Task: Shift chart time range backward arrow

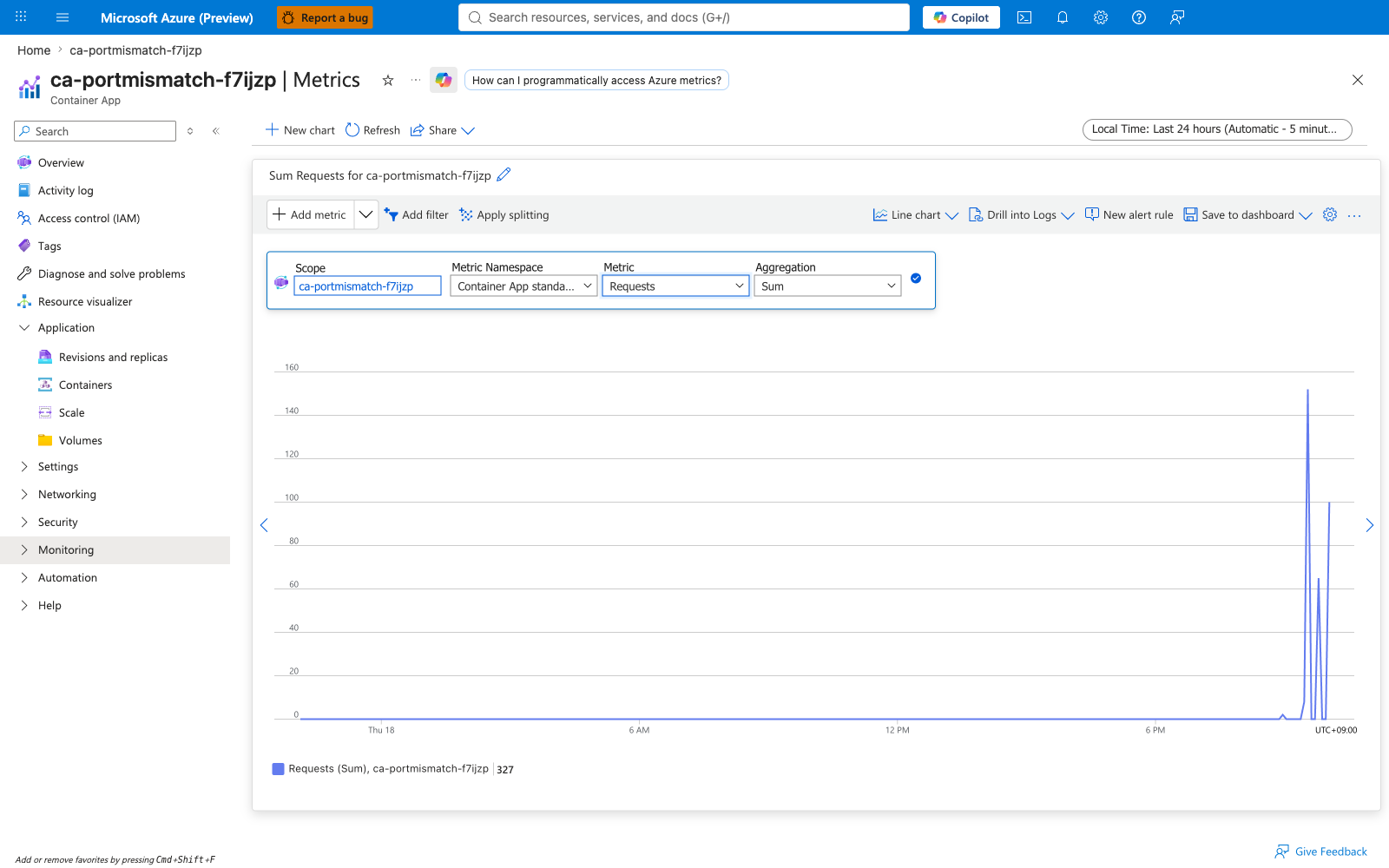Action: [264, 525]
